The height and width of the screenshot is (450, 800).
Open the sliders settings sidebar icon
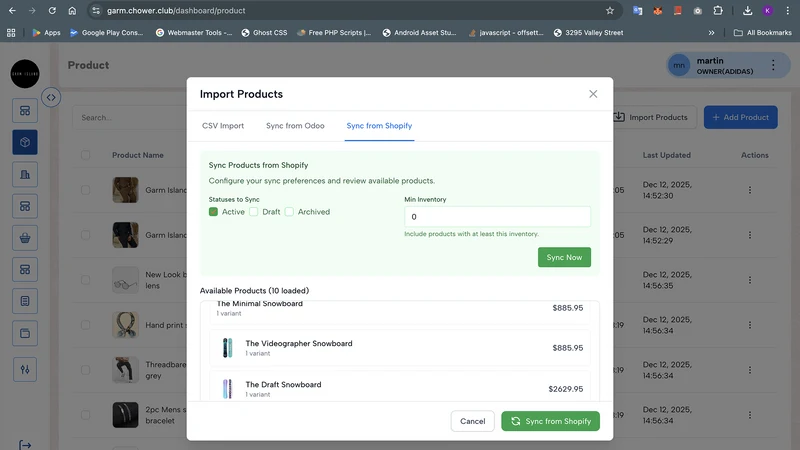[x=25, y=369]
